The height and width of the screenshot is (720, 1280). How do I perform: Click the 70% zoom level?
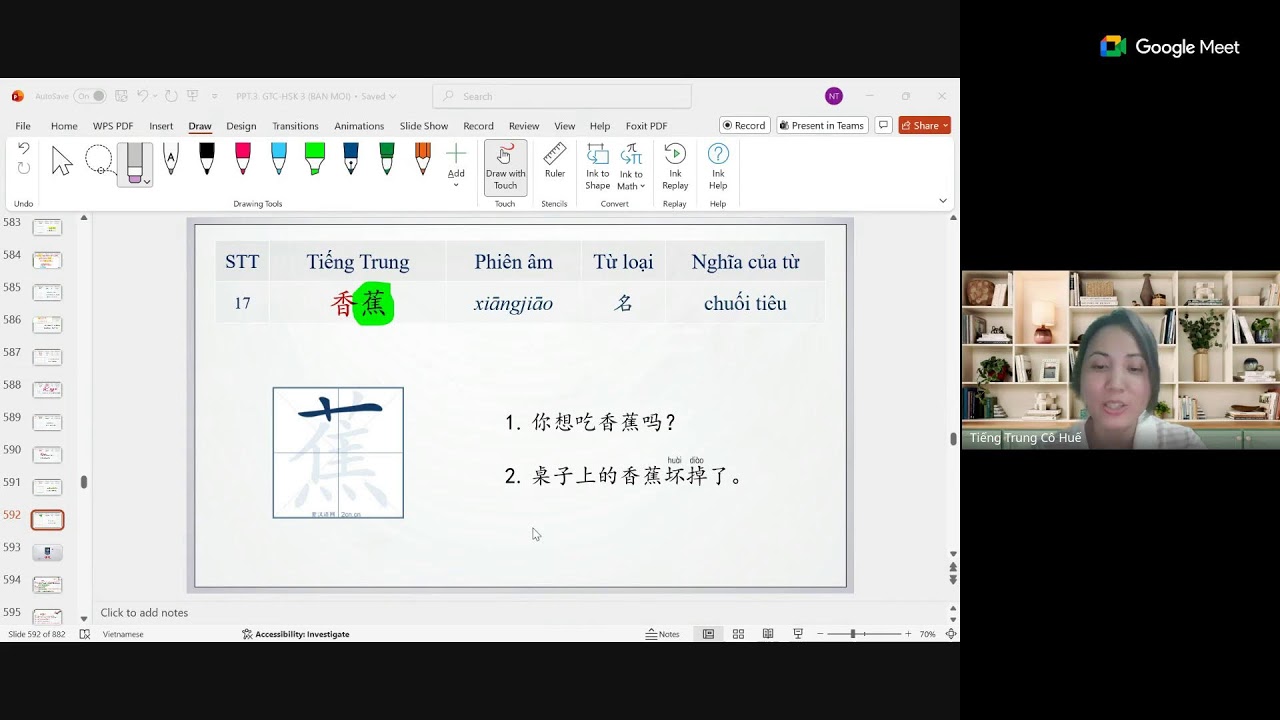pyautogui.click(x=927, y=634)
